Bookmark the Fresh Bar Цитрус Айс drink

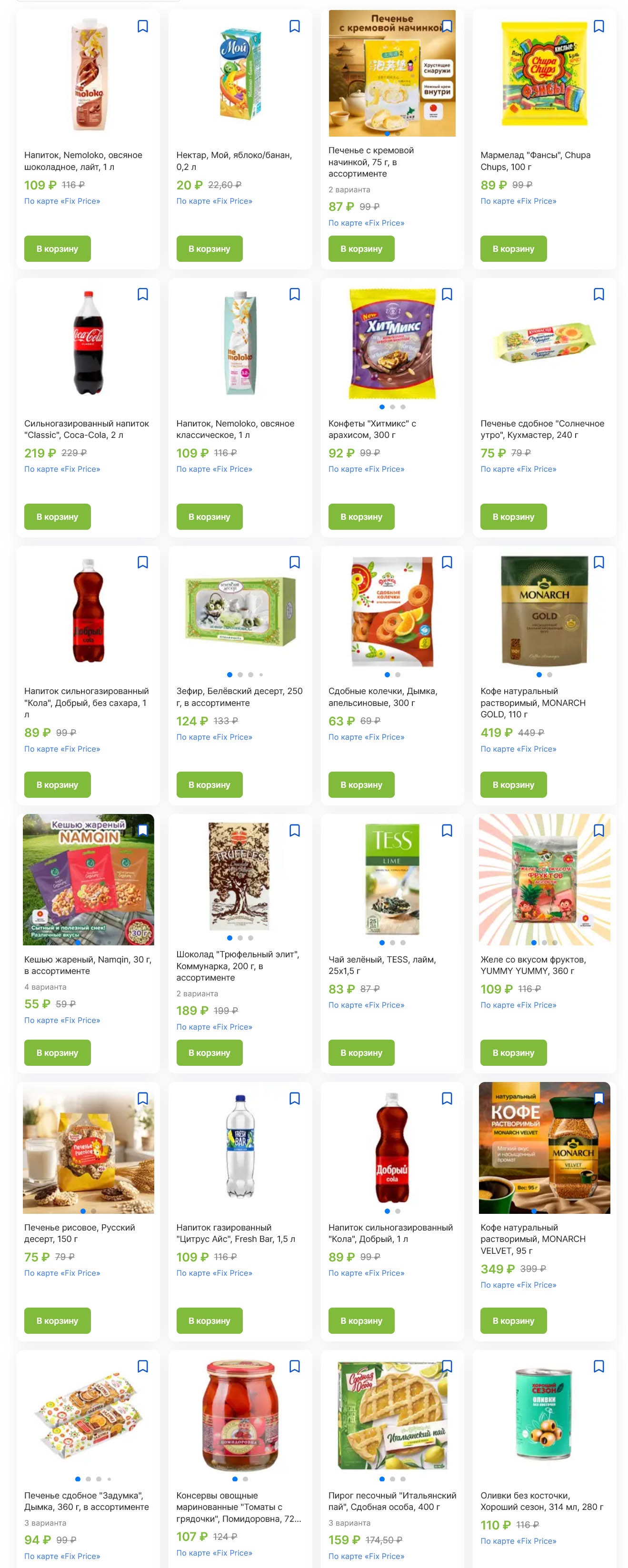pos(294,1098)
